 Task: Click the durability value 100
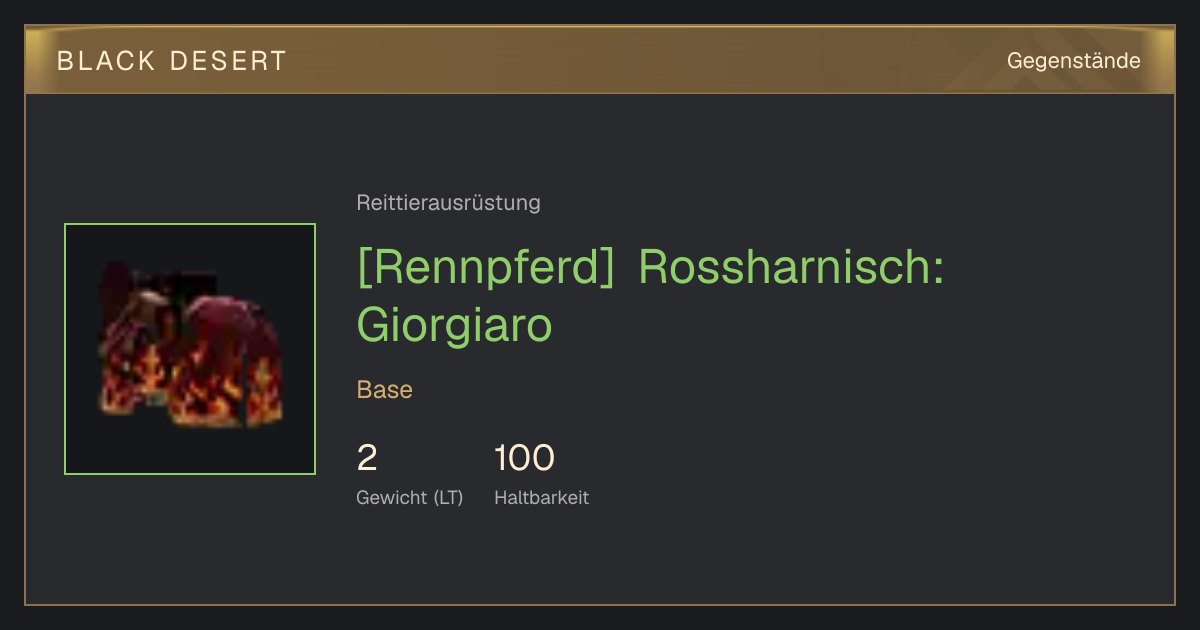[x=524, y=458]
